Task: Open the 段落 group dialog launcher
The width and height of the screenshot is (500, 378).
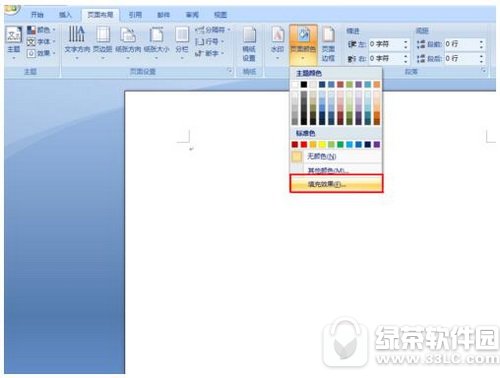Action: (x=483, y=70)
